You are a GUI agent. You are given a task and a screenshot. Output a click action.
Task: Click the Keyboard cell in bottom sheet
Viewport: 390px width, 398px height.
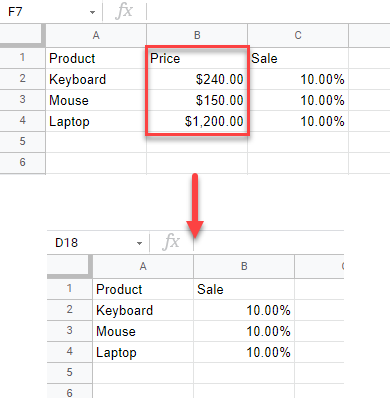143,310
